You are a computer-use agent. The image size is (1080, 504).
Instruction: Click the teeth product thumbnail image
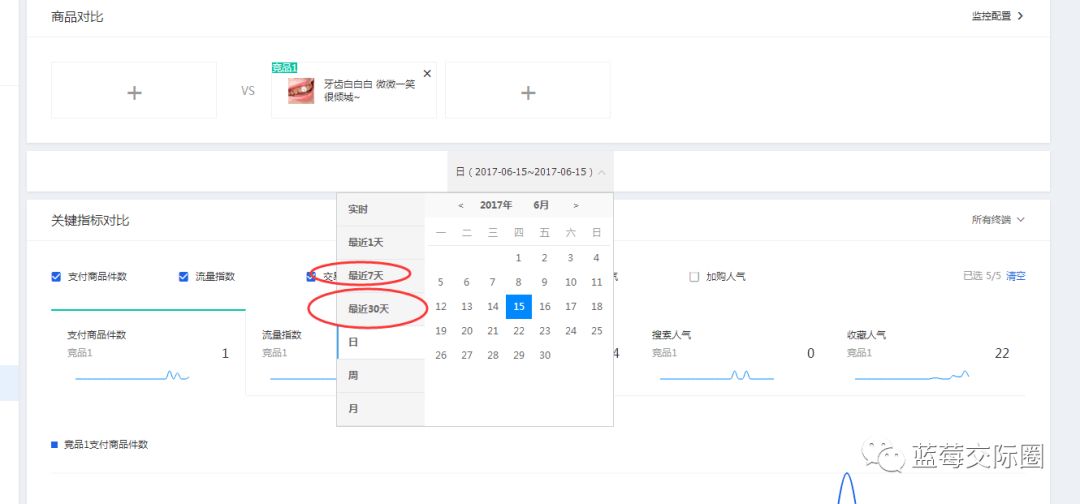(x=301, y=91)
